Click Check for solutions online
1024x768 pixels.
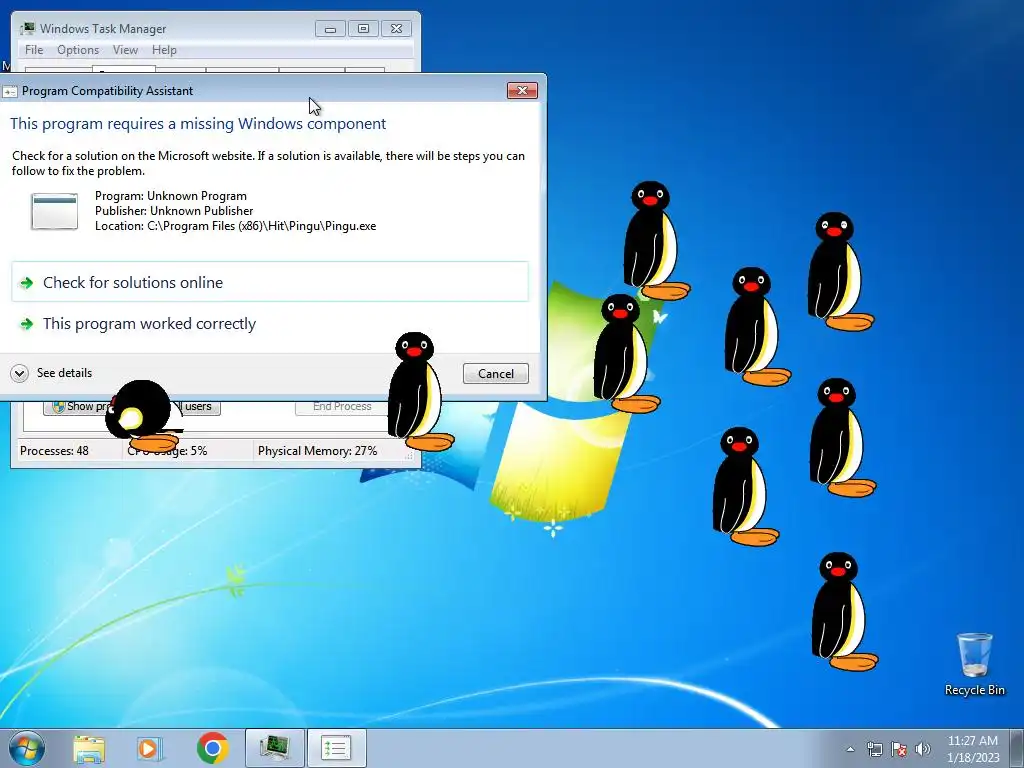point(270,282)
